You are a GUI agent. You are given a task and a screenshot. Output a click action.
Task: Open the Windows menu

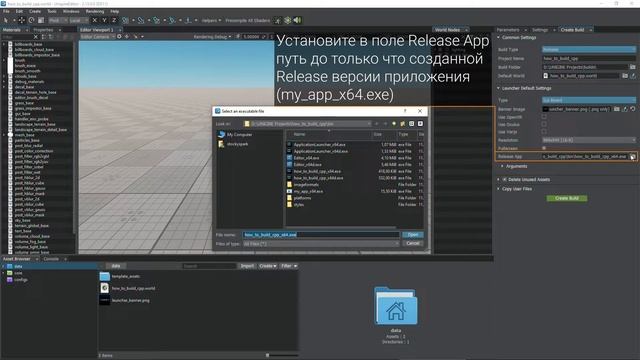(x=71, y=11)
